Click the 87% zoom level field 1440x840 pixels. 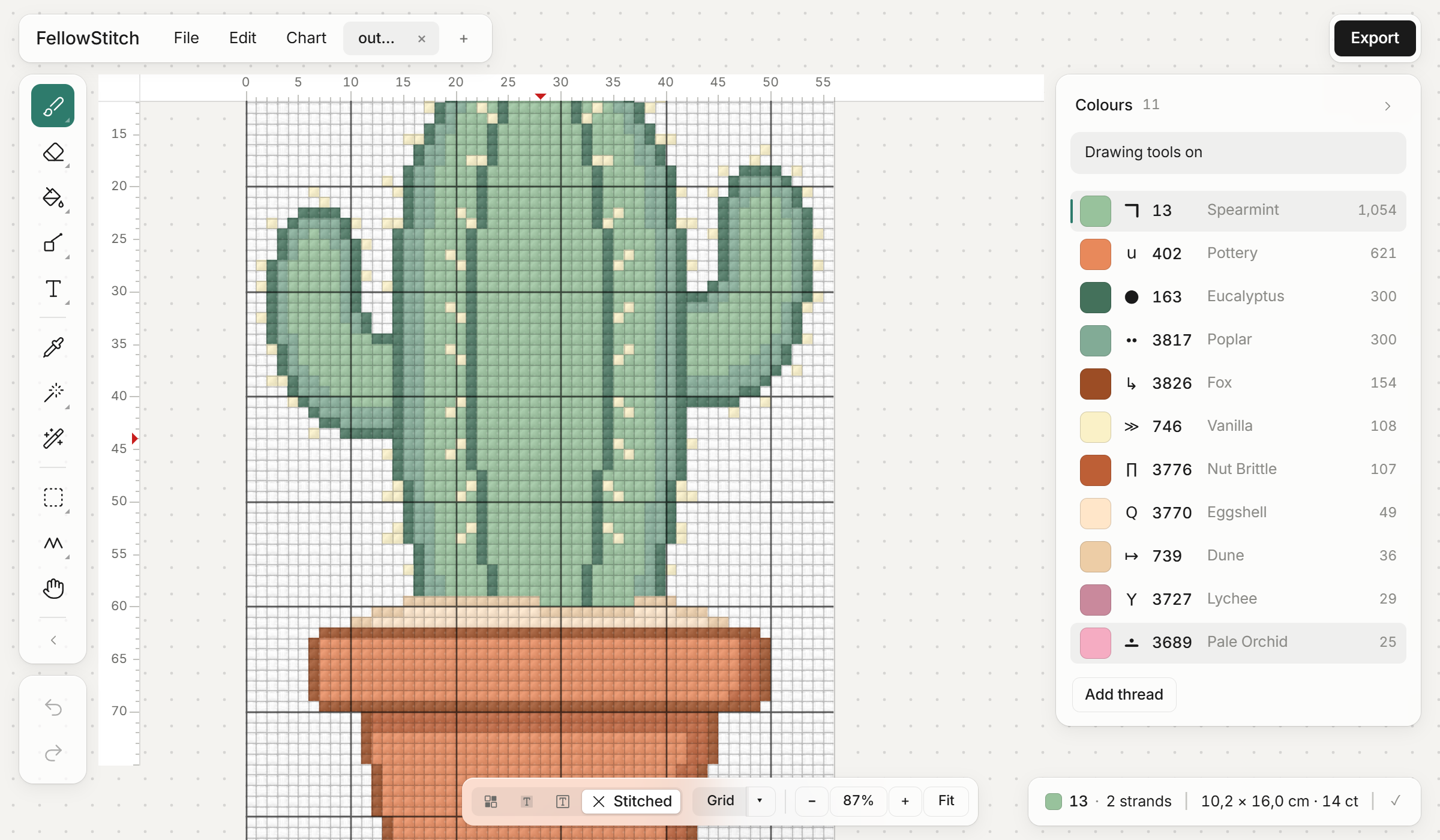[x=858, y=801]
